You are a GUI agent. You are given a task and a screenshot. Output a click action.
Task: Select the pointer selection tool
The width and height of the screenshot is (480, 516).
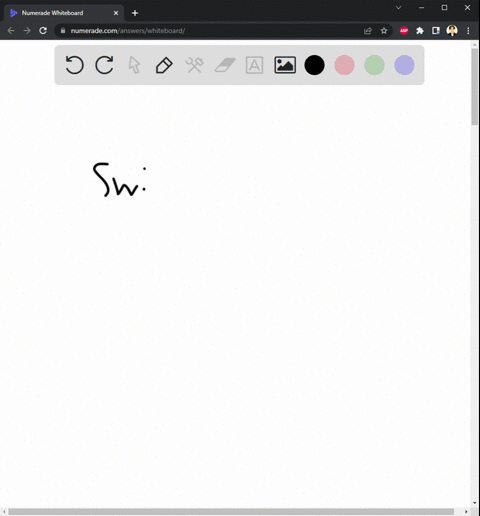coord(134,65)
